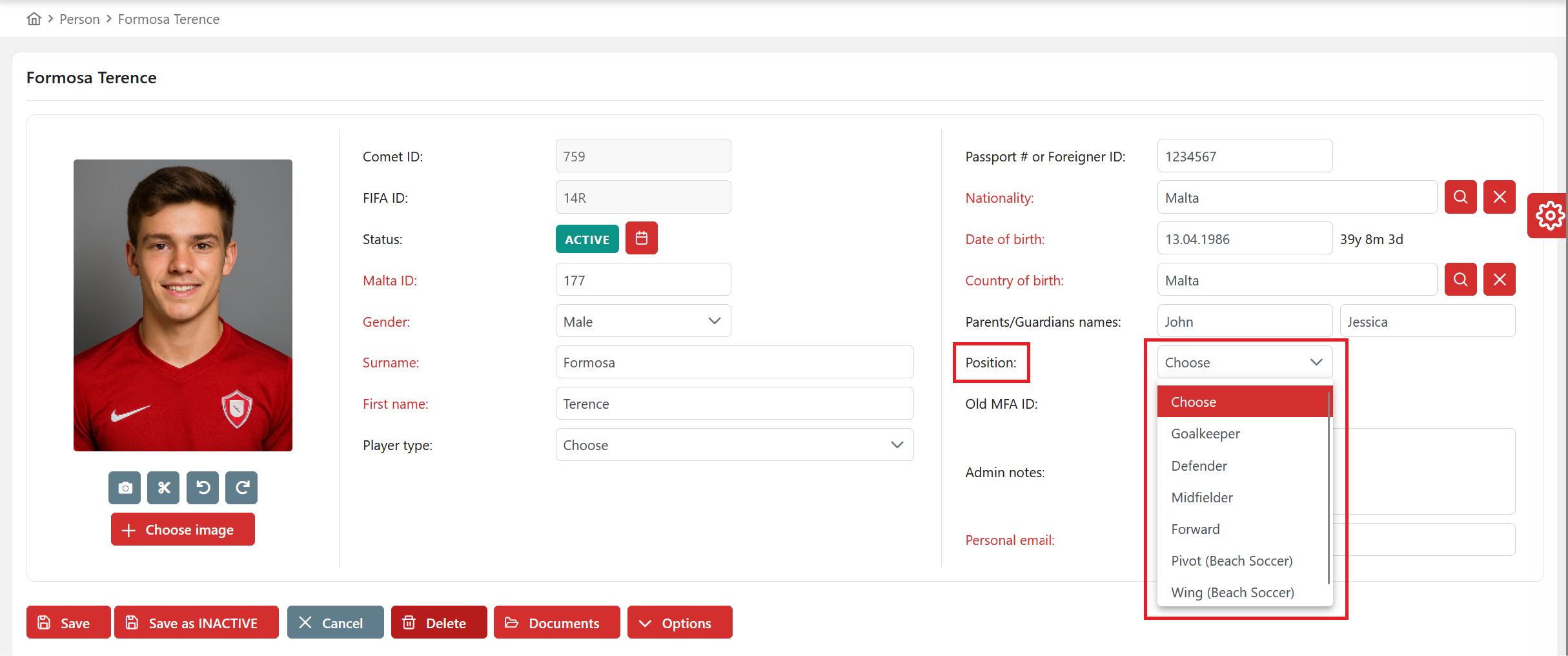The width and height of the screenshot is (1568, 656).
Task: Clear Country of birth with X icon
Action: pyautogui.click(x=1499, y=280)
